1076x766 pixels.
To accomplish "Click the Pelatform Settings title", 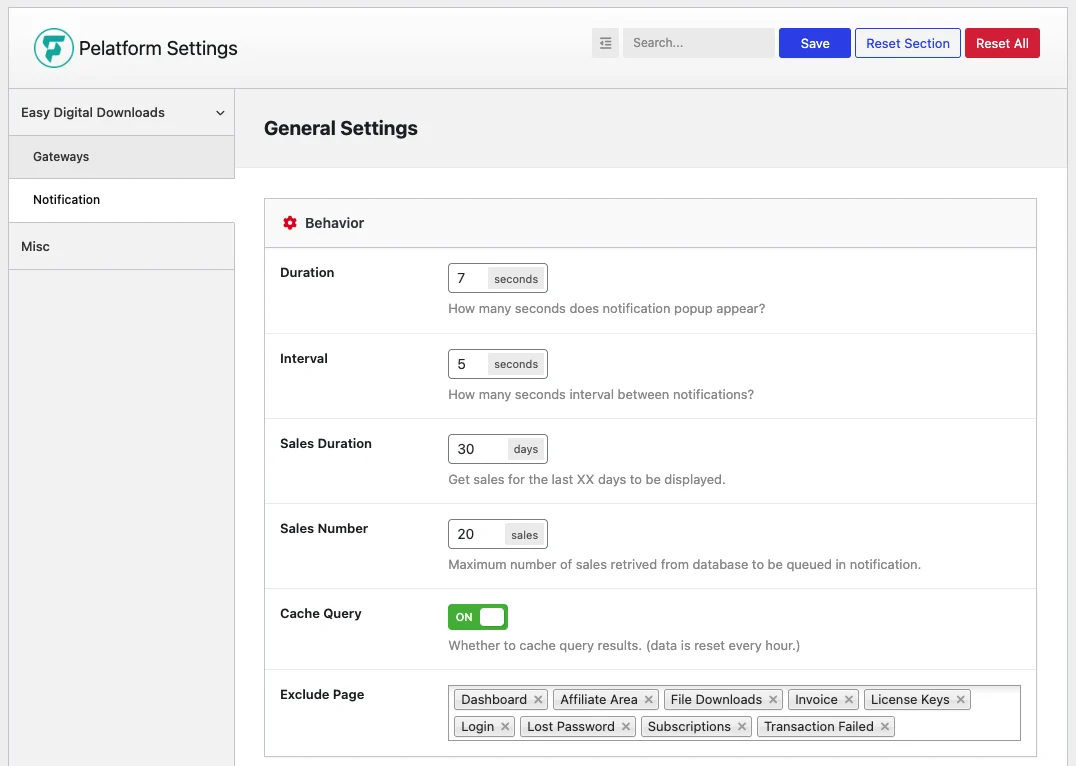I will pyautogui.click(x=158, y=48).
